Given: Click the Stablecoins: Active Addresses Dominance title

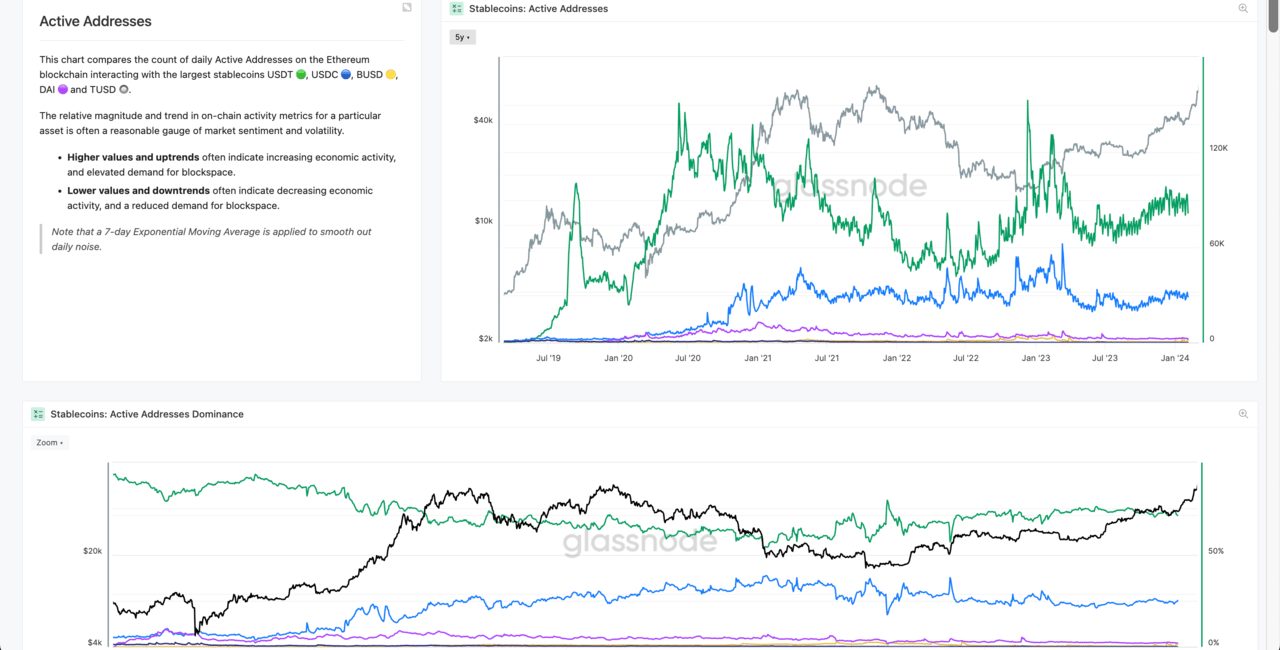Looking at the screenshot, I should pyautogui.click(x=147, y=414).
